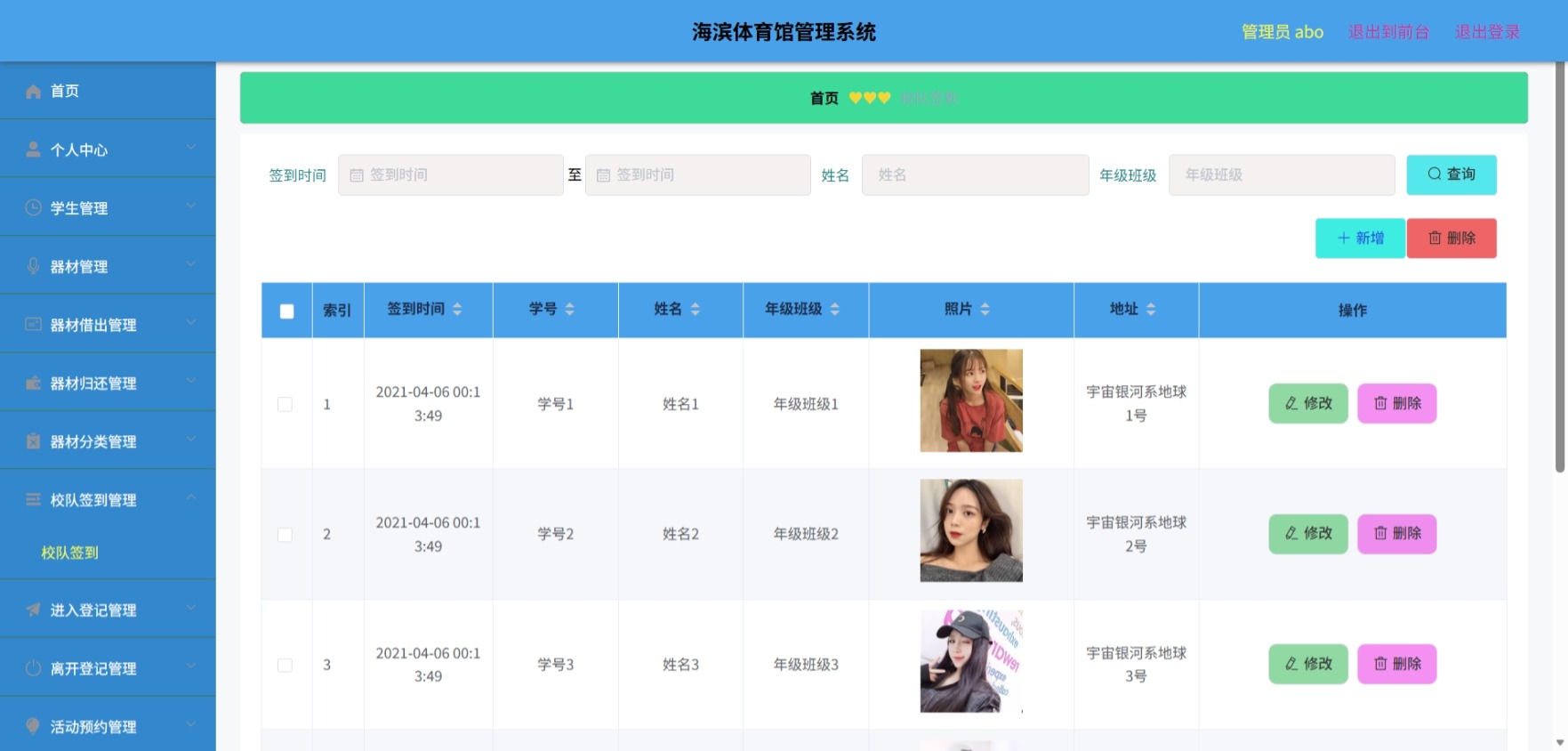Expand the 进入登记管理 menu chevron
1568x751 pixels.
pyautogui.click(x=190, y=608)
